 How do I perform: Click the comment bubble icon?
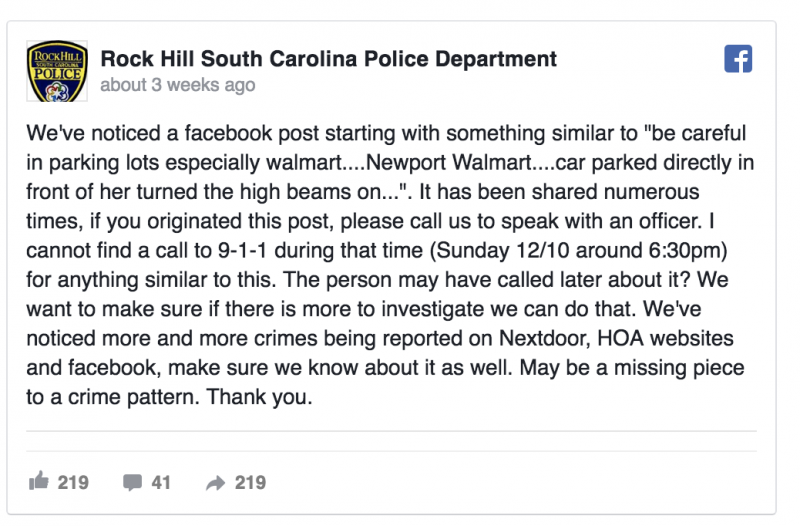(x=132, y=482)
